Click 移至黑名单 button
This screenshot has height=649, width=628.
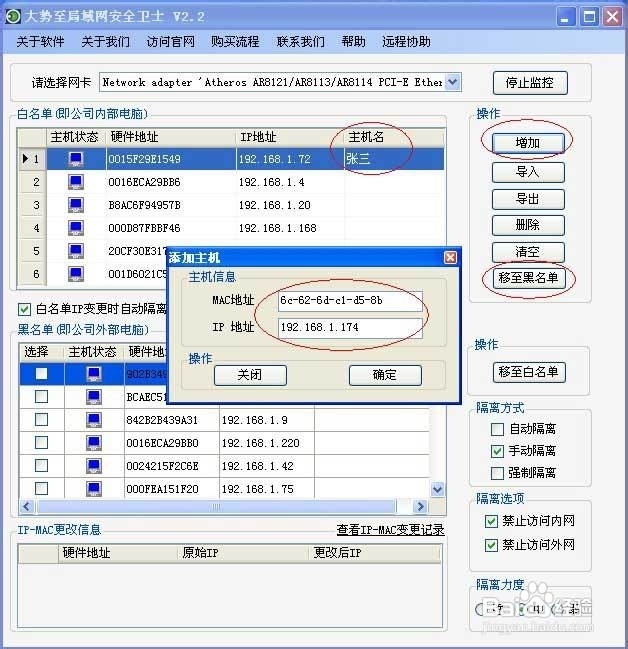pyautogui.click(x=529, y=278)
